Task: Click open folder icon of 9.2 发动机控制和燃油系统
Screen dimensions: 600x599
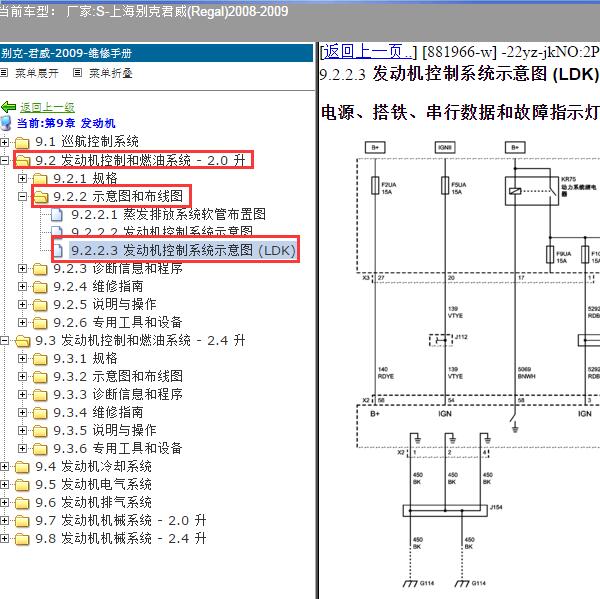Action: tap(23, 160)
